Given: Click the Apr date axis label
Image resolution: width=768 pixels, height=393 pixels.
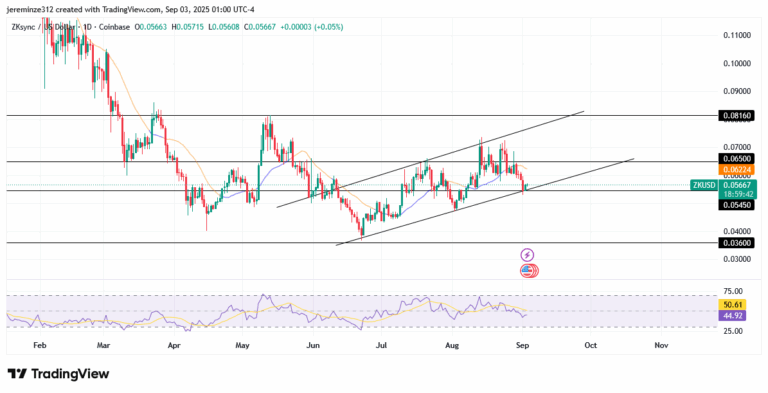Looking at the screenshot, I should [x=174, y=345].
